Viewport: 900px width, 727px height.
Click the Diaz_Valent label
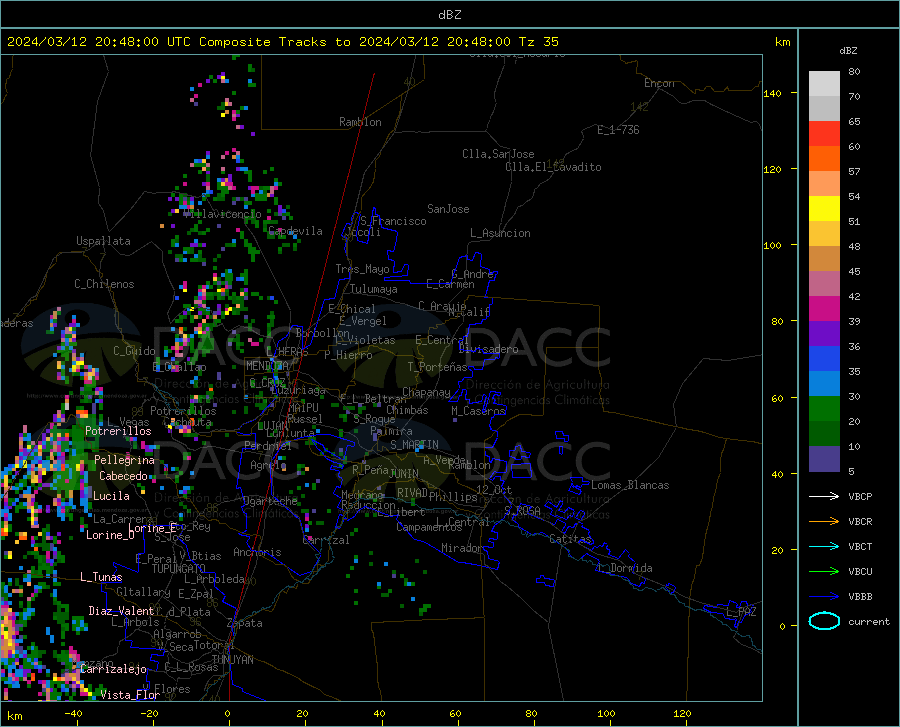(x=121, y=611)
